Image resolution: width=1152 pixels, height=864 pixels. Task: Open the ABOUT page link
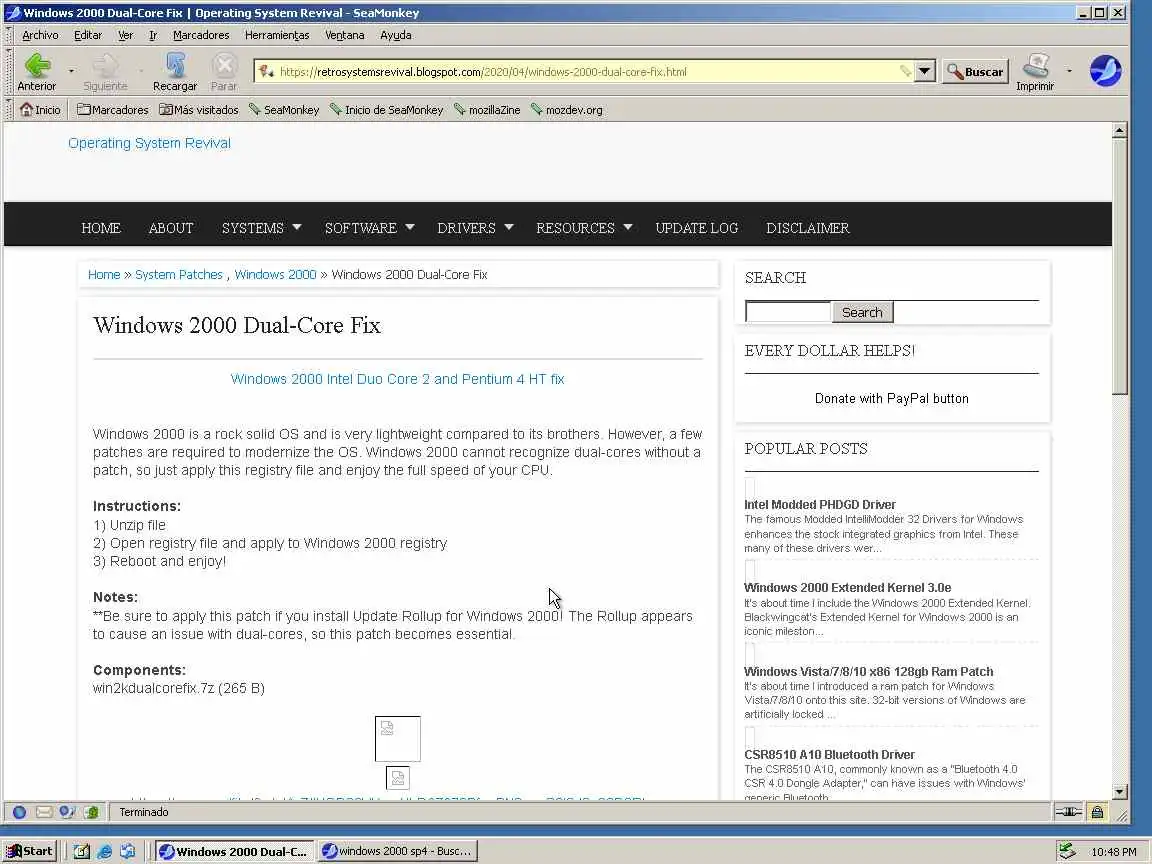click(x=170, y=228)
